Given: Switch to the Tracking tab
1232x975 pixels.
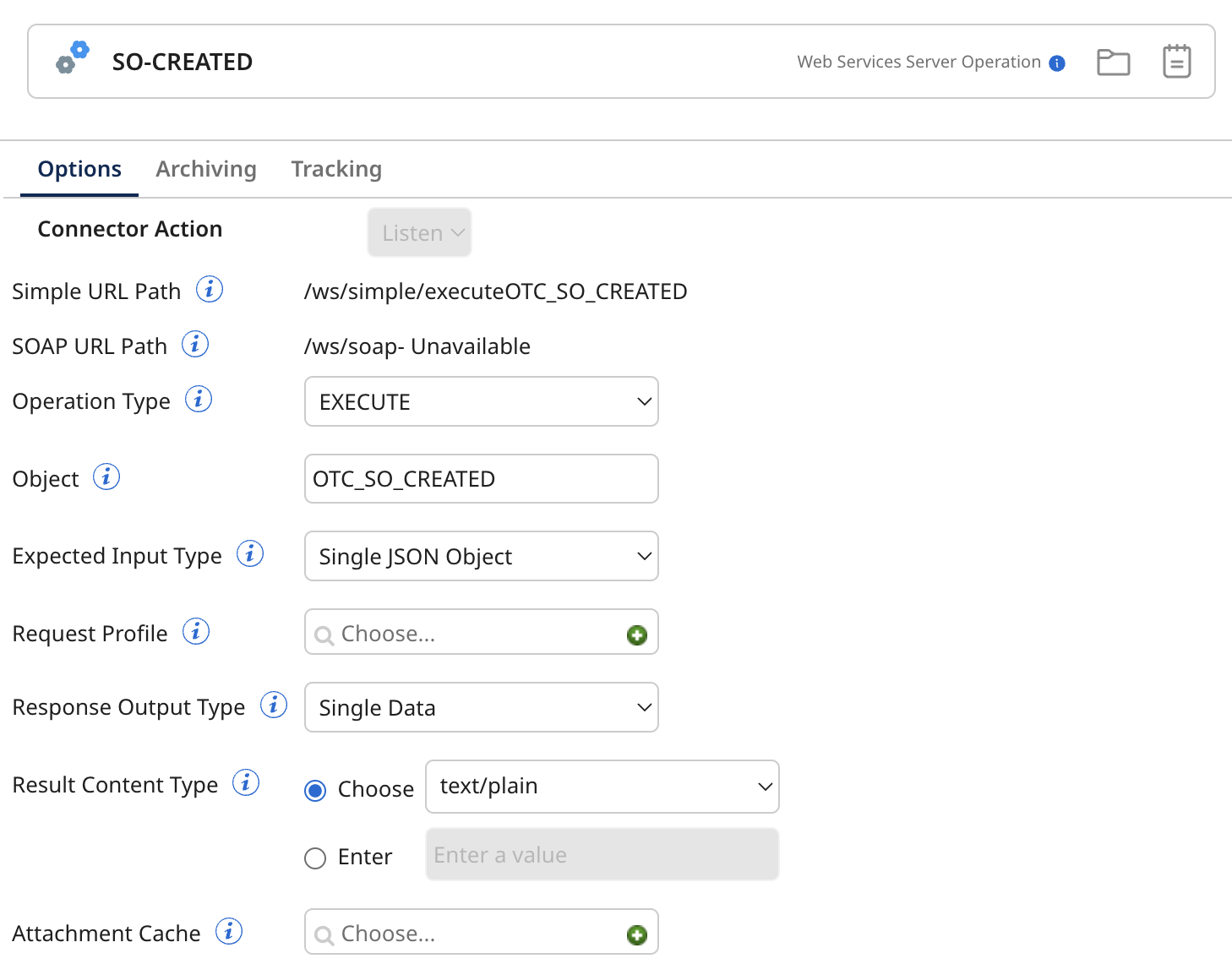Looking at the screenshot, I should point(336,169).
